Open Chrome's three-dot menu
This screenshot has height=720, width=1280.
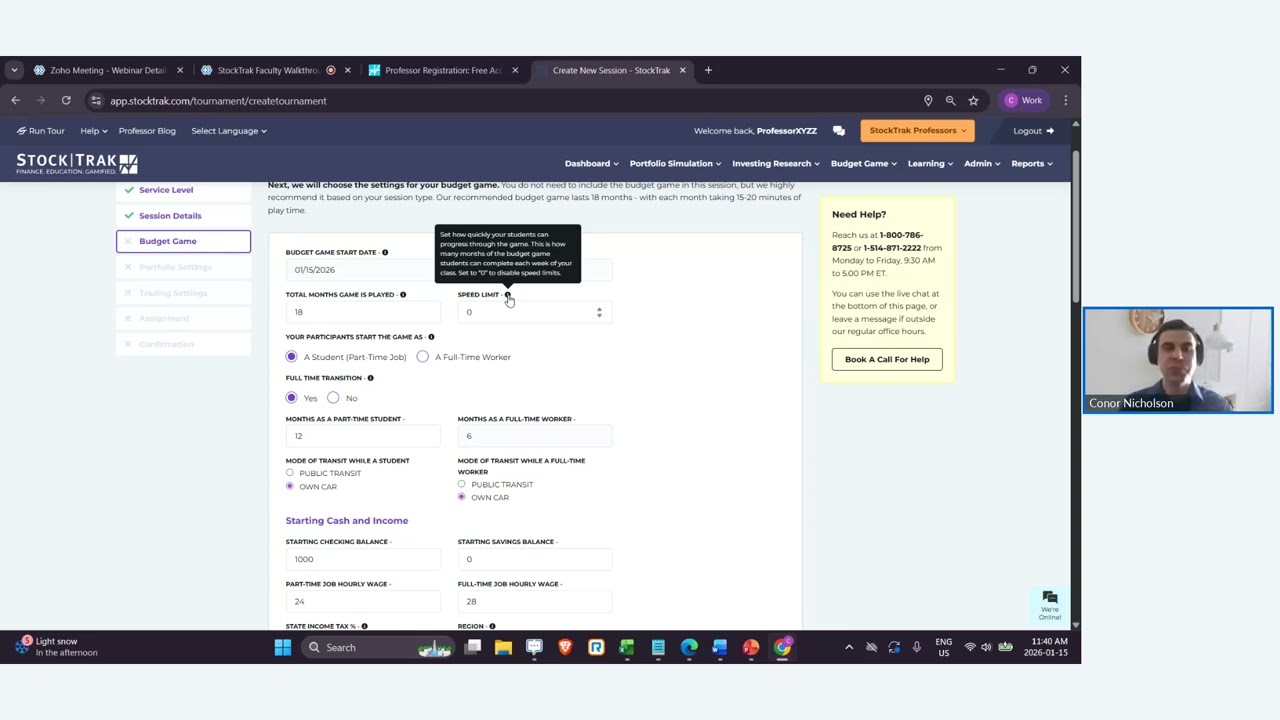(1066, 100)
